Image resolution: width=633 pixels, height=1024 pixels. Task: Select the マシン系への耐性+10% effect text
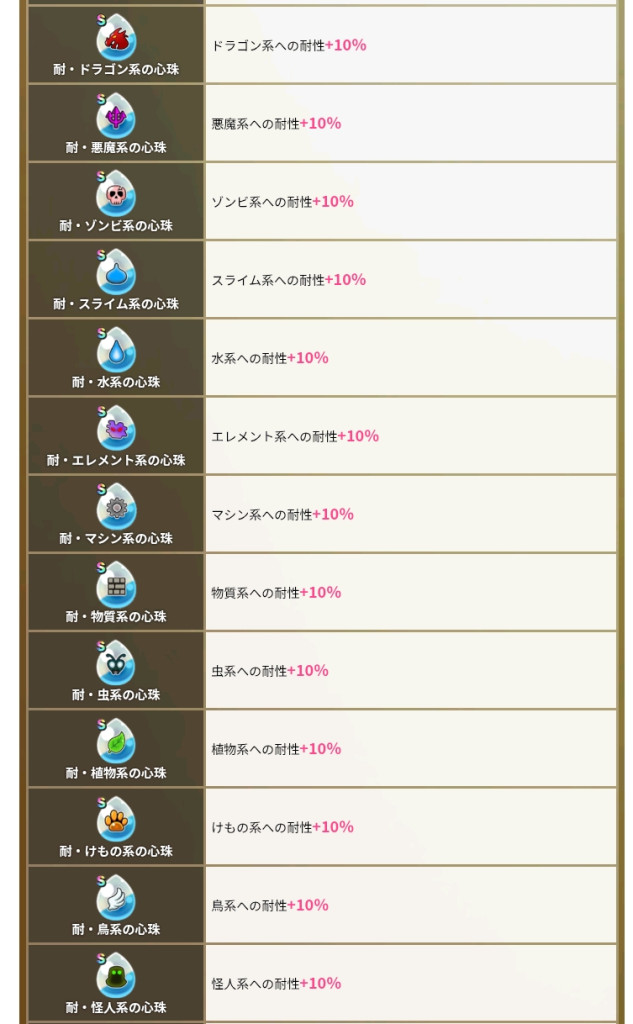282,514
